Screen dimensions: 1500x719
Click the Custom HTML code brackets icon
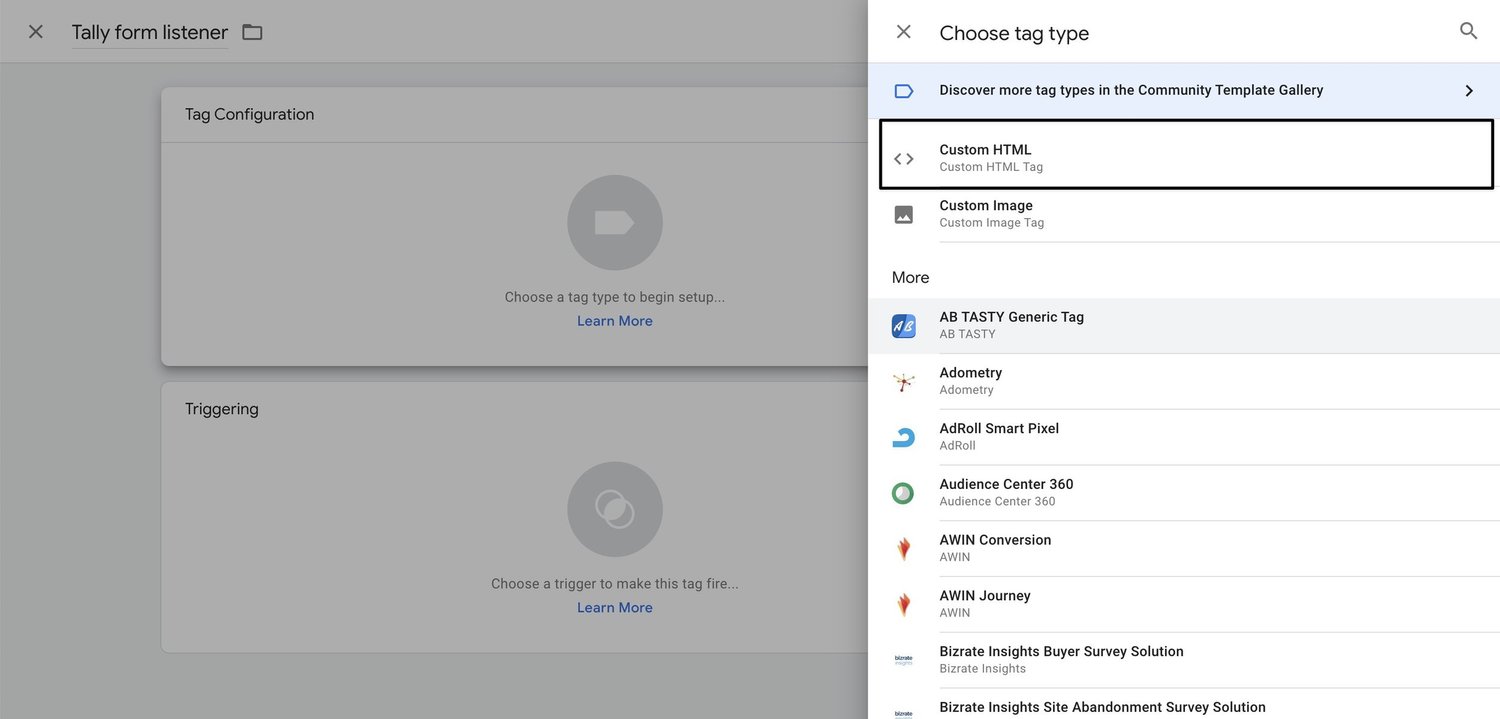(903, 158)
